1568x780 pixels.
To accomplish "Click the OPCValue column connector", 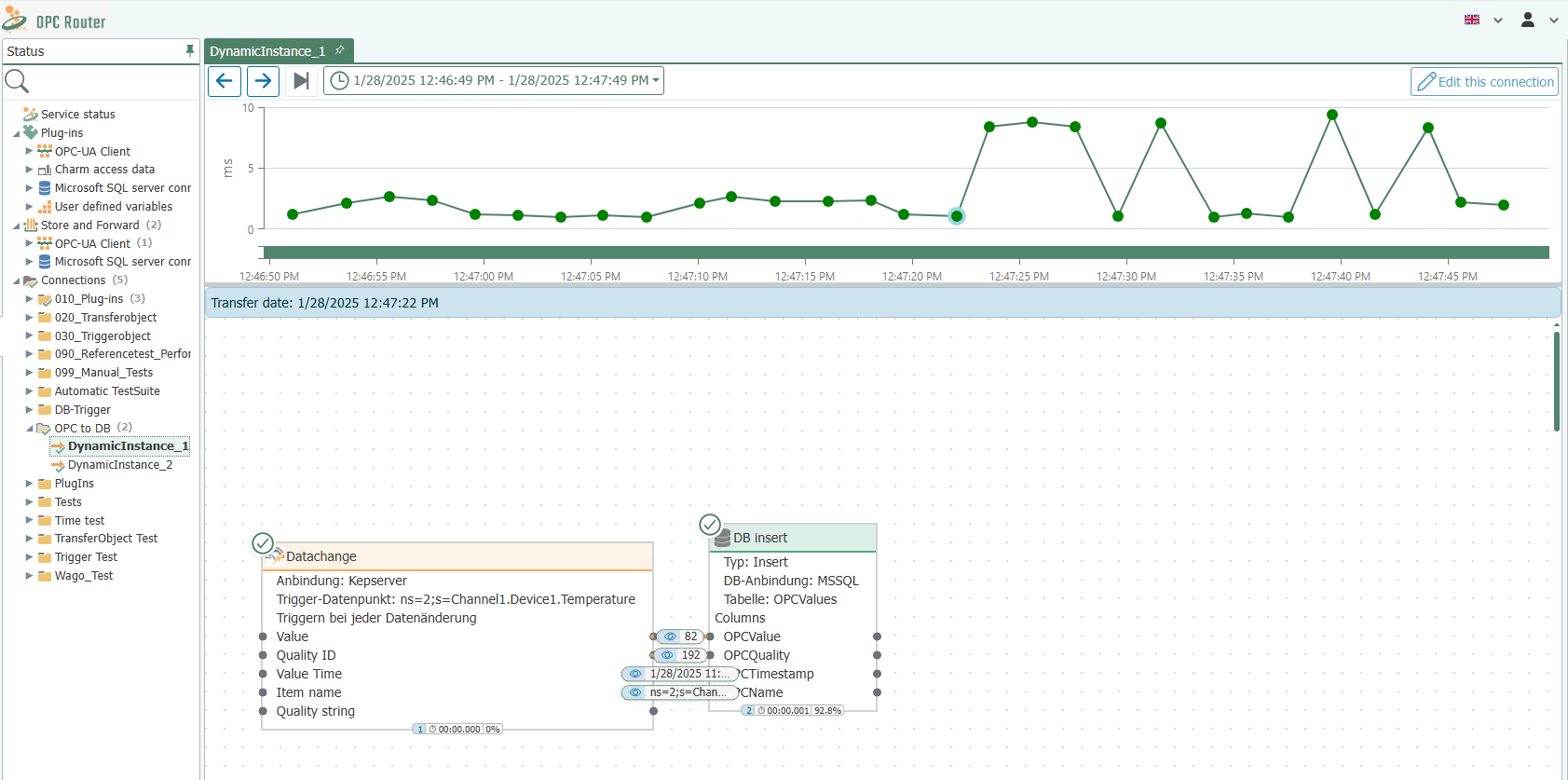I will (x=710, y=636).
